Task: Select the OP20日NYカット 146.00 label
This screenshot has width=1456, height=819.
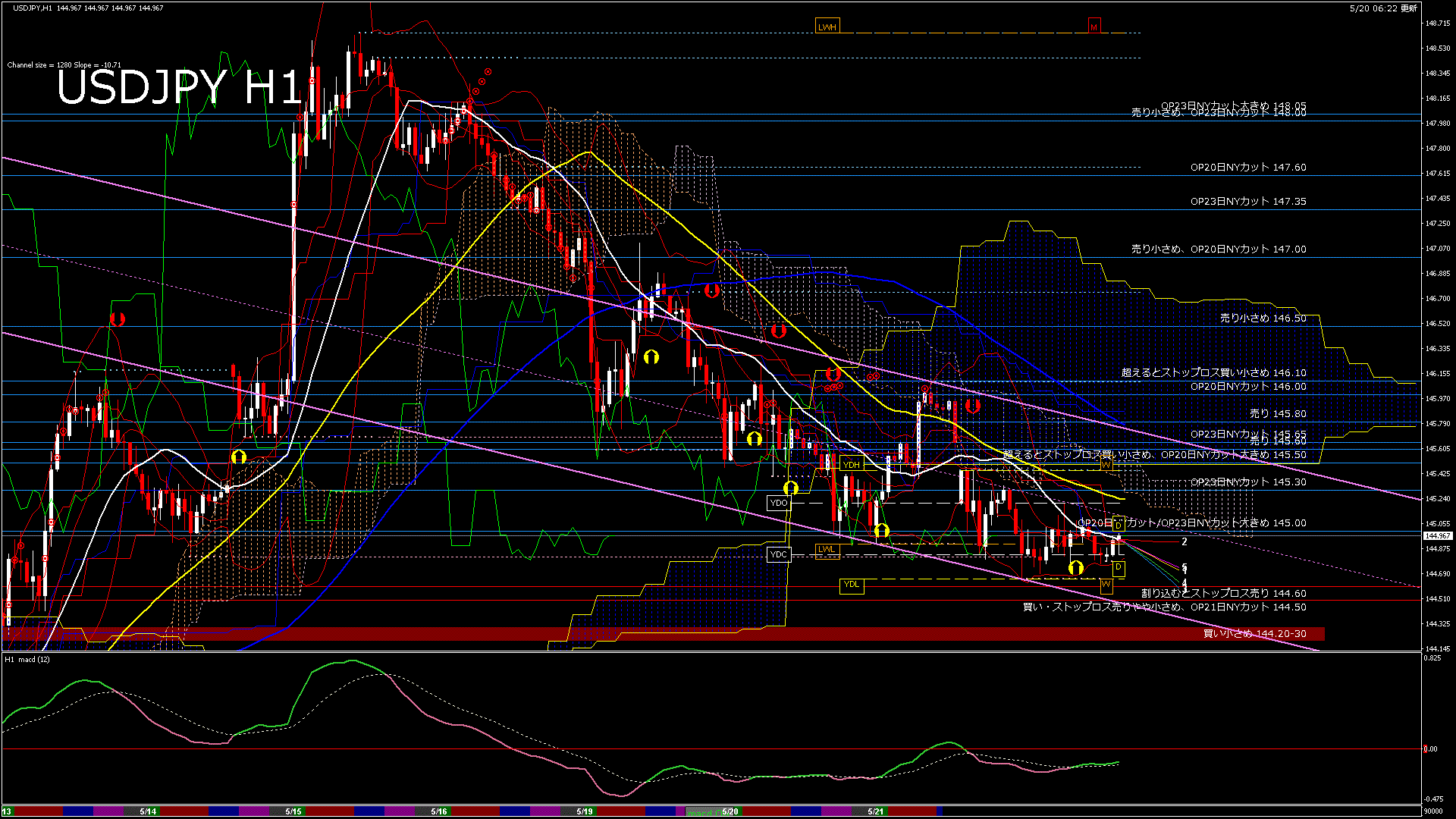Action: pyautogui.click(x=1248, y=386)
